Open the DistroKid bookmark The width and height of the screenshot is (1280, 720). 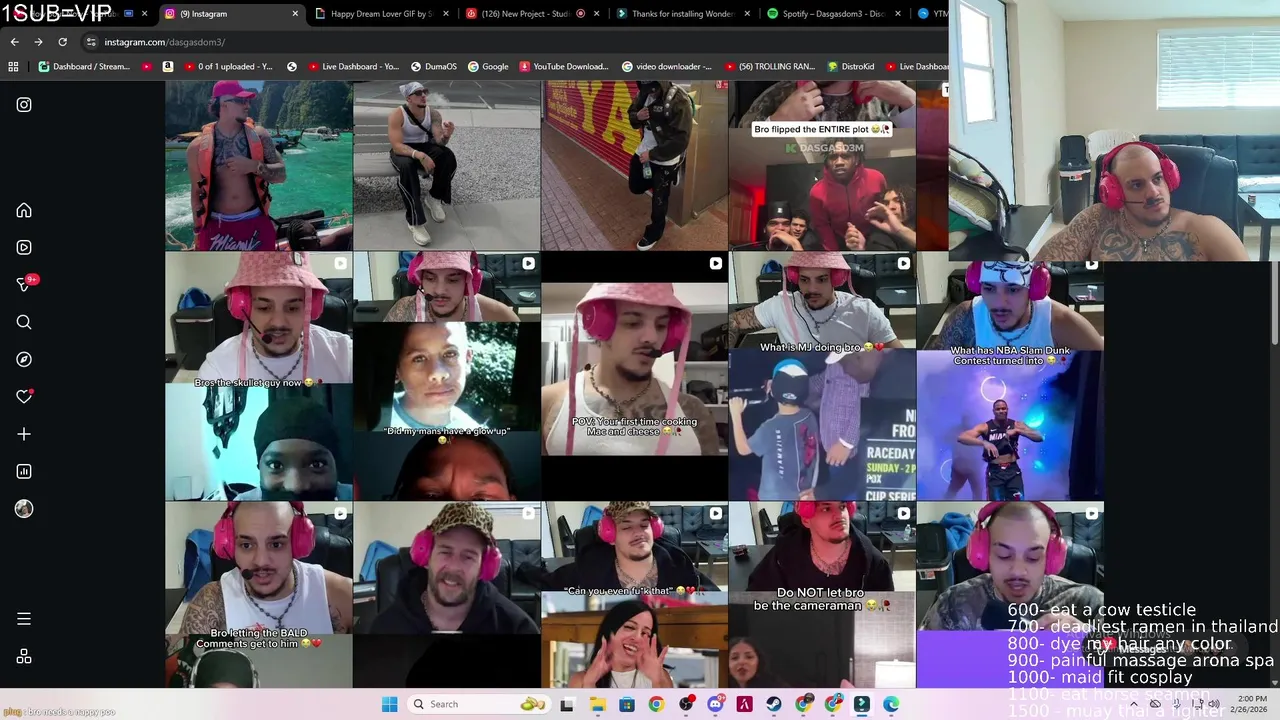tap(851, 67)
